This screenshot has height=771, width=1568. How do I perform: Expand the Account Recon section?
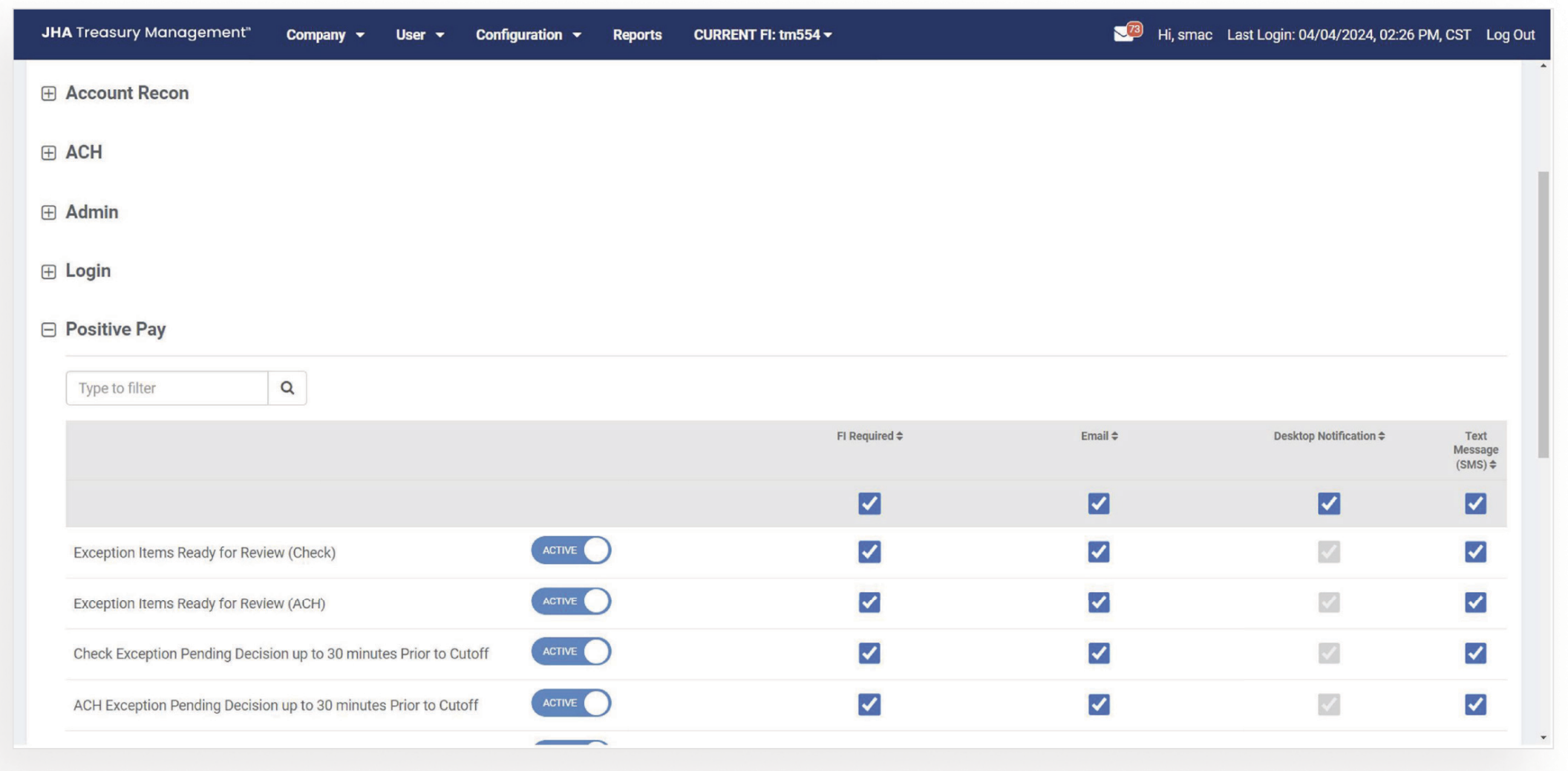click(49, 94)
